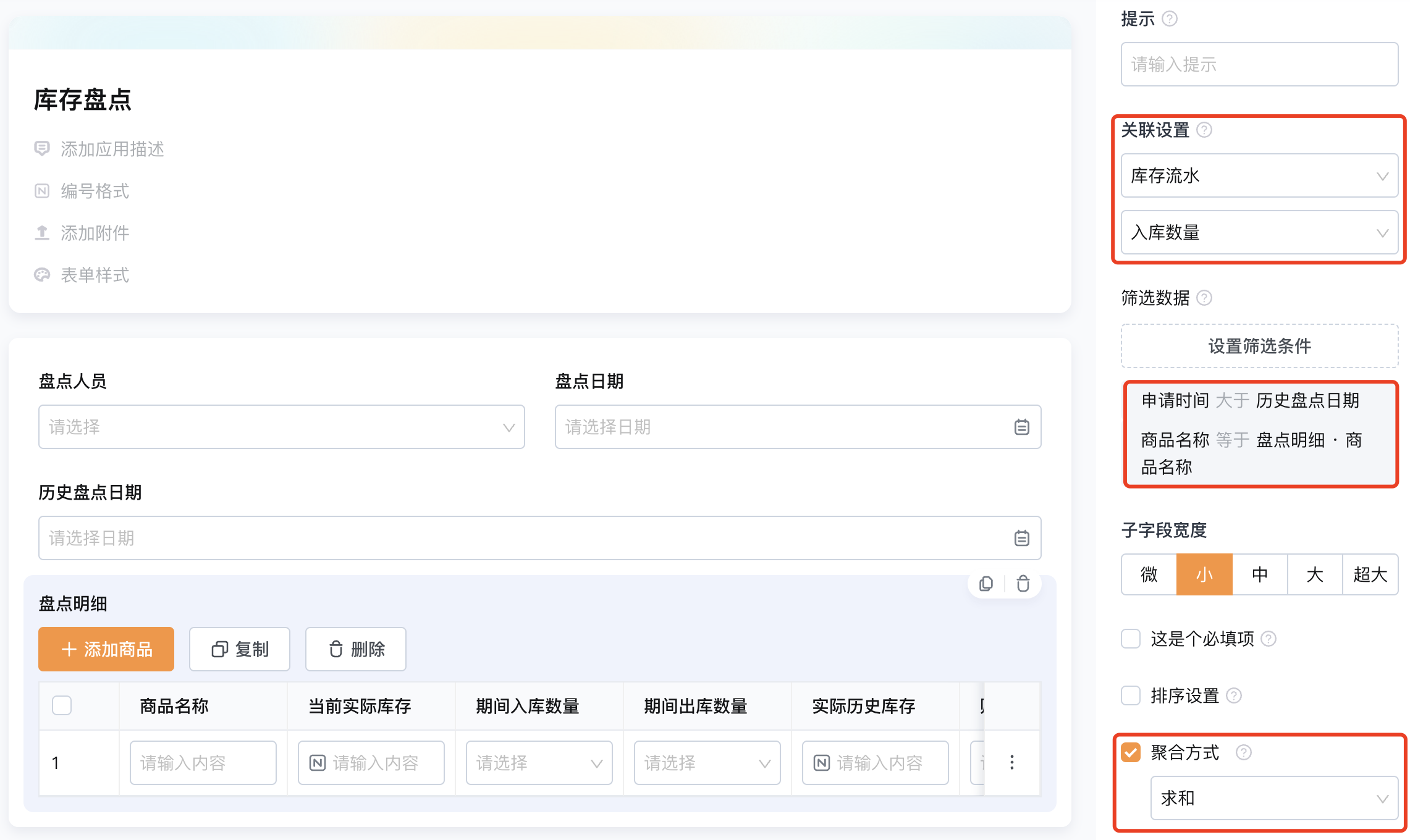Click the 添加商品 button

coord(106,649)
